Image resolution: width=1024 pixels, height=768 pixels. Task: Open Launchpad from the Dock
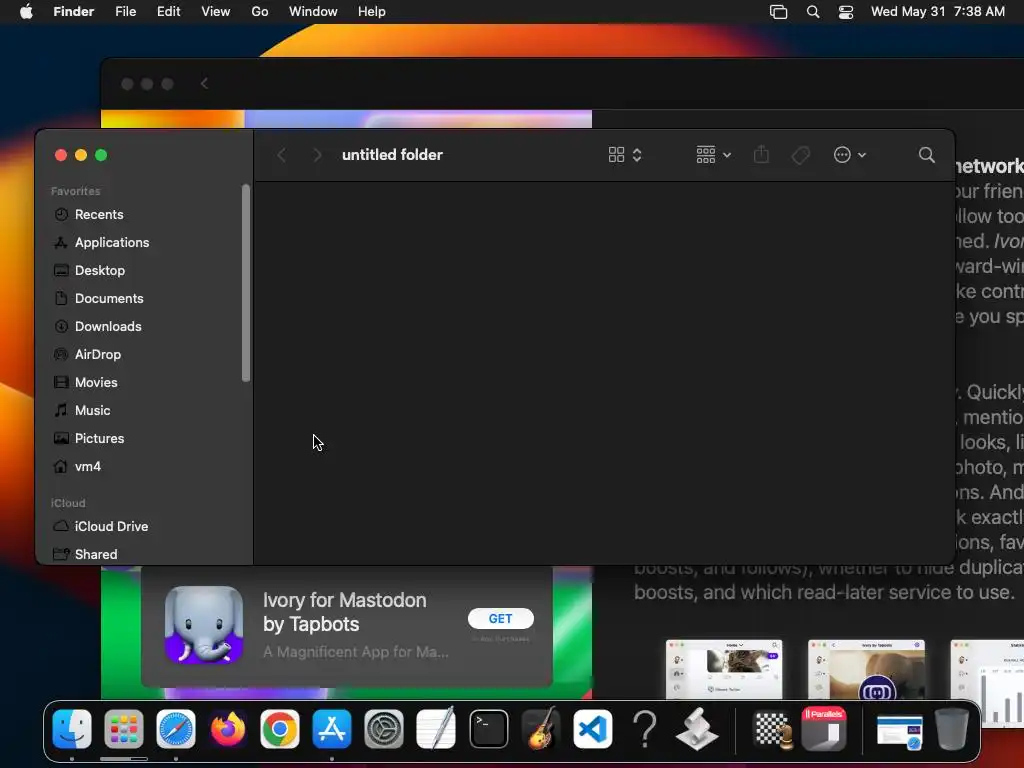click(123, 729)
